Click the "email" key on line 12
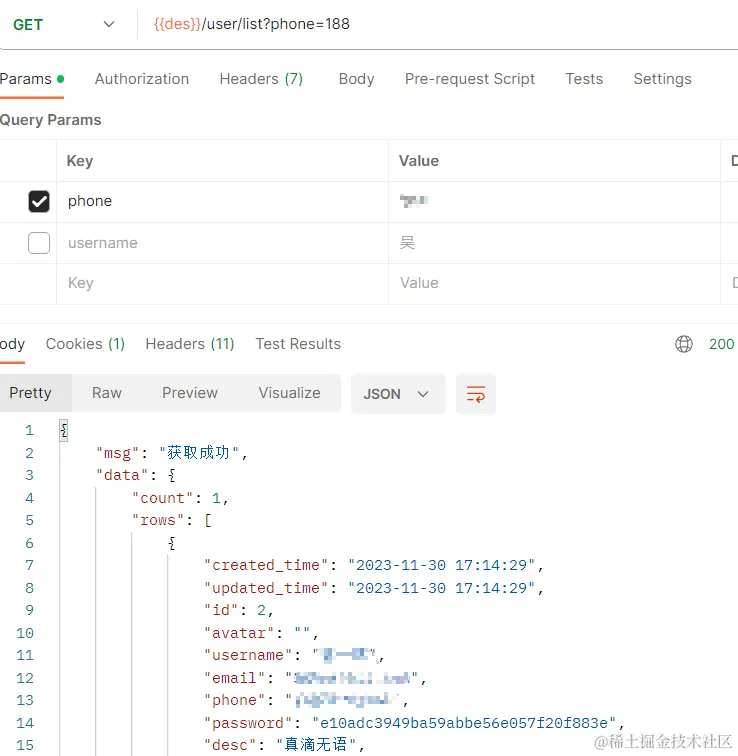The height and width of the screenshot is (756, 738). [x=234, y=678]
